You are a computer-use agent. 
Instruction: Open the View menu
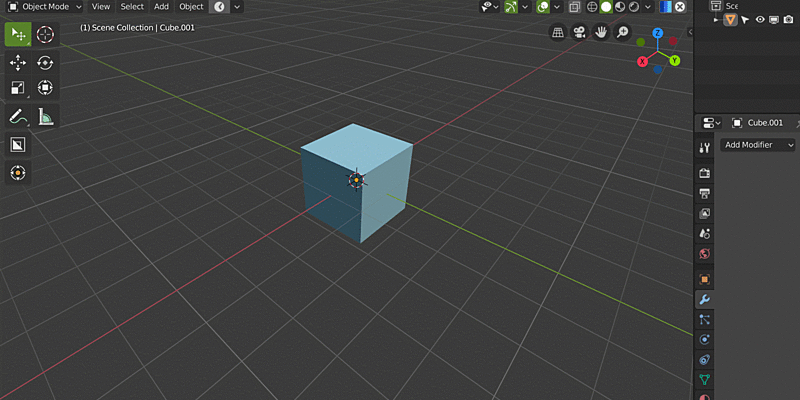coord(101,7)
